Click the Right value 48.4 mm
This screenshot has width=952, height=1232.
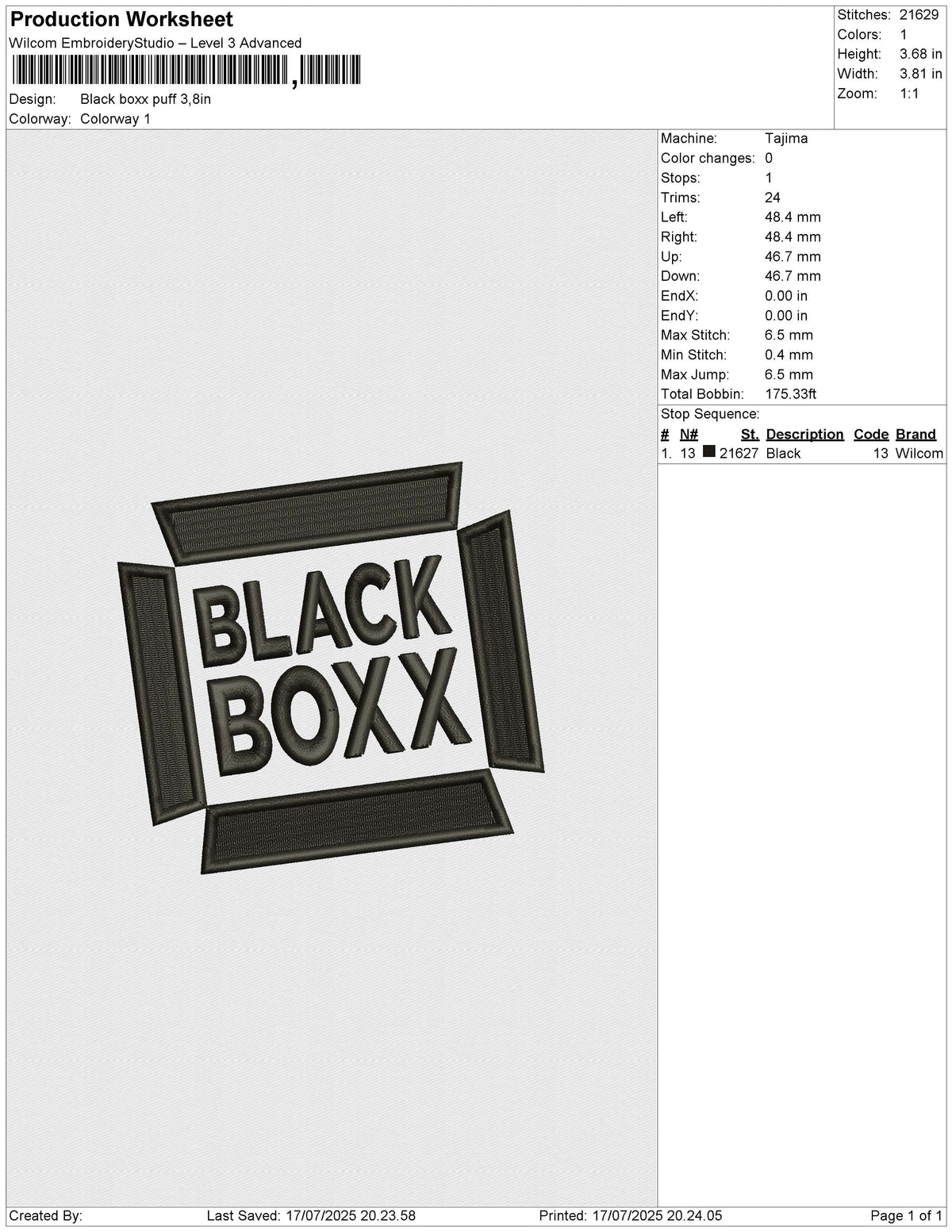[793, 237]
